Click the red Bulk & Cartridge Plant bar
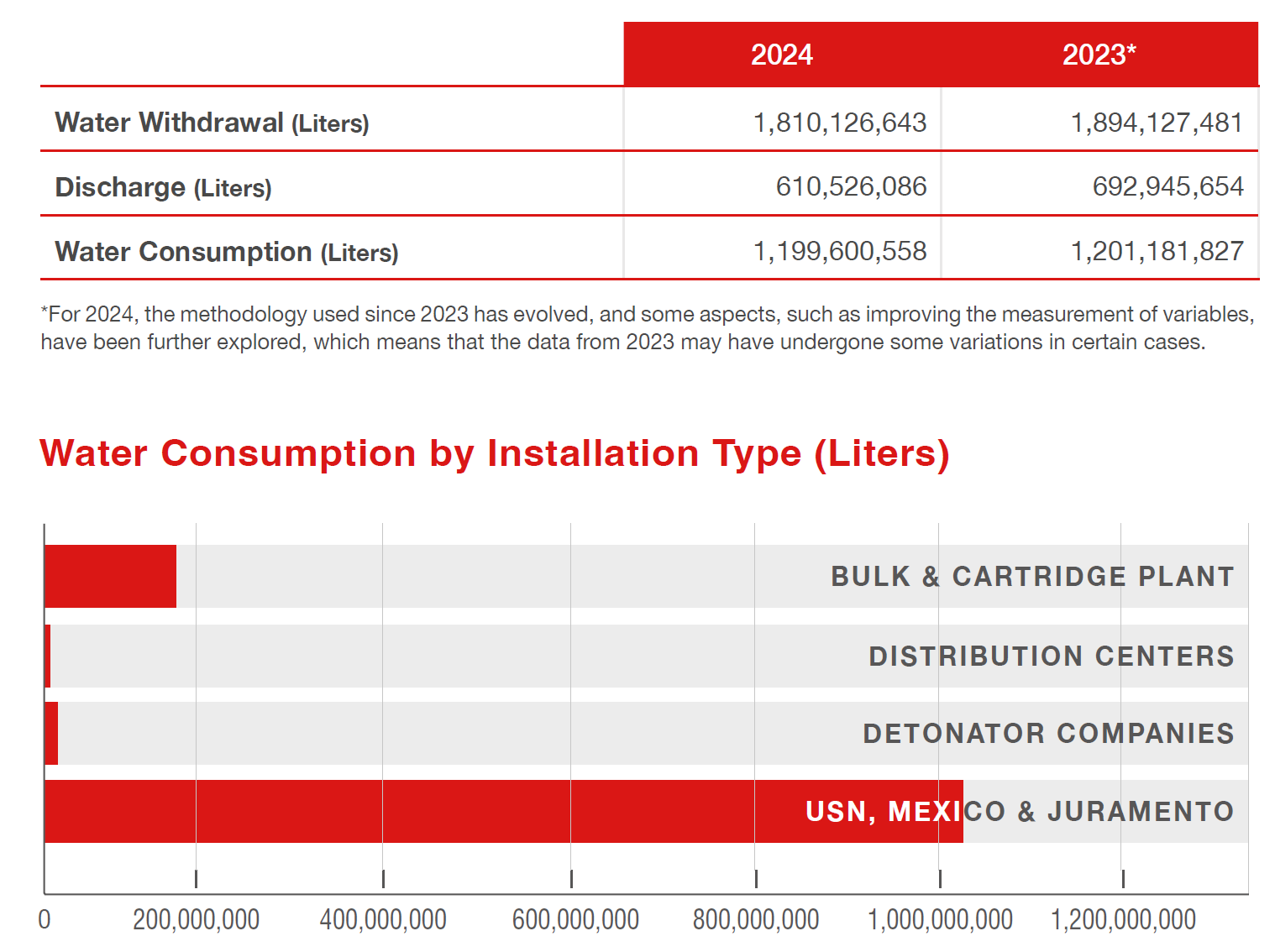1275x952 pixels. pos(110,576)
